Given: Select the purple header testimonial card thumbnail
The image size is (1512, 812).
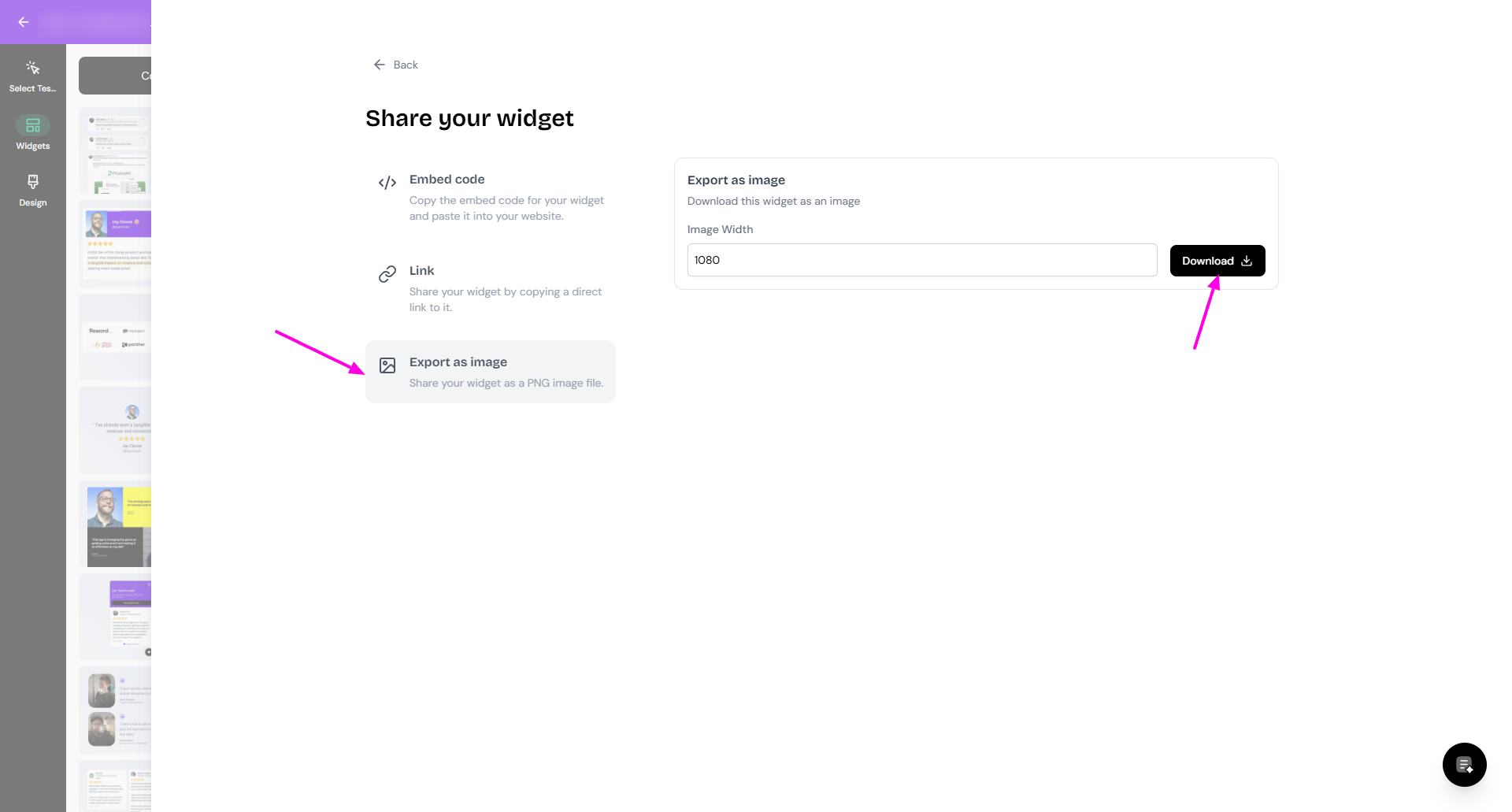Looking at the screenshot, I should [x=116, y=244].
